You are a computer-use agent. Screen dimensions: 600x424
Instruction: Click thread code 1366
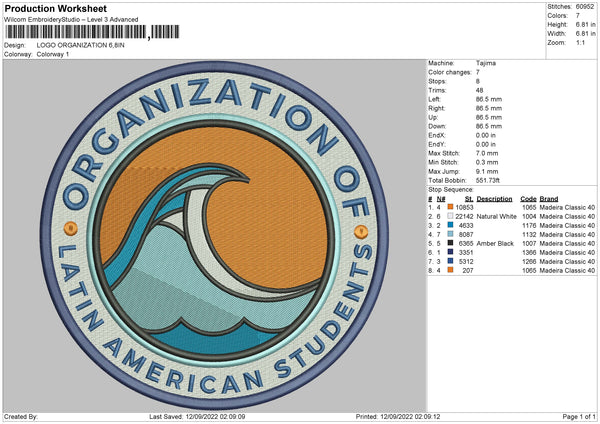click(x=529, y=252)
